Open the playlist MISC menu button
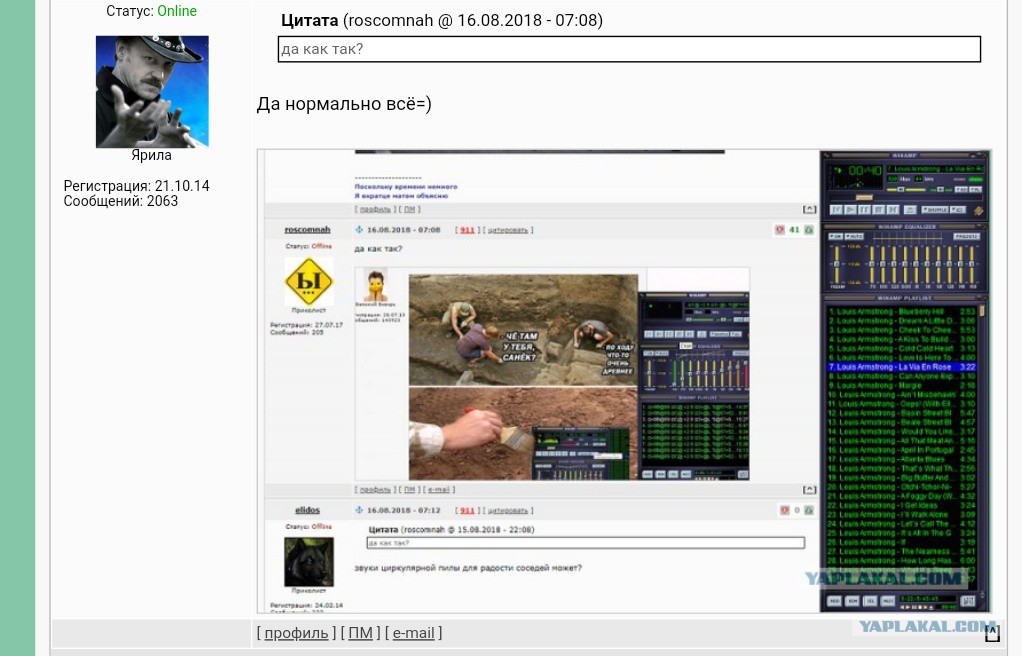This screenshot has width=1022, height=656. [888, 601]
